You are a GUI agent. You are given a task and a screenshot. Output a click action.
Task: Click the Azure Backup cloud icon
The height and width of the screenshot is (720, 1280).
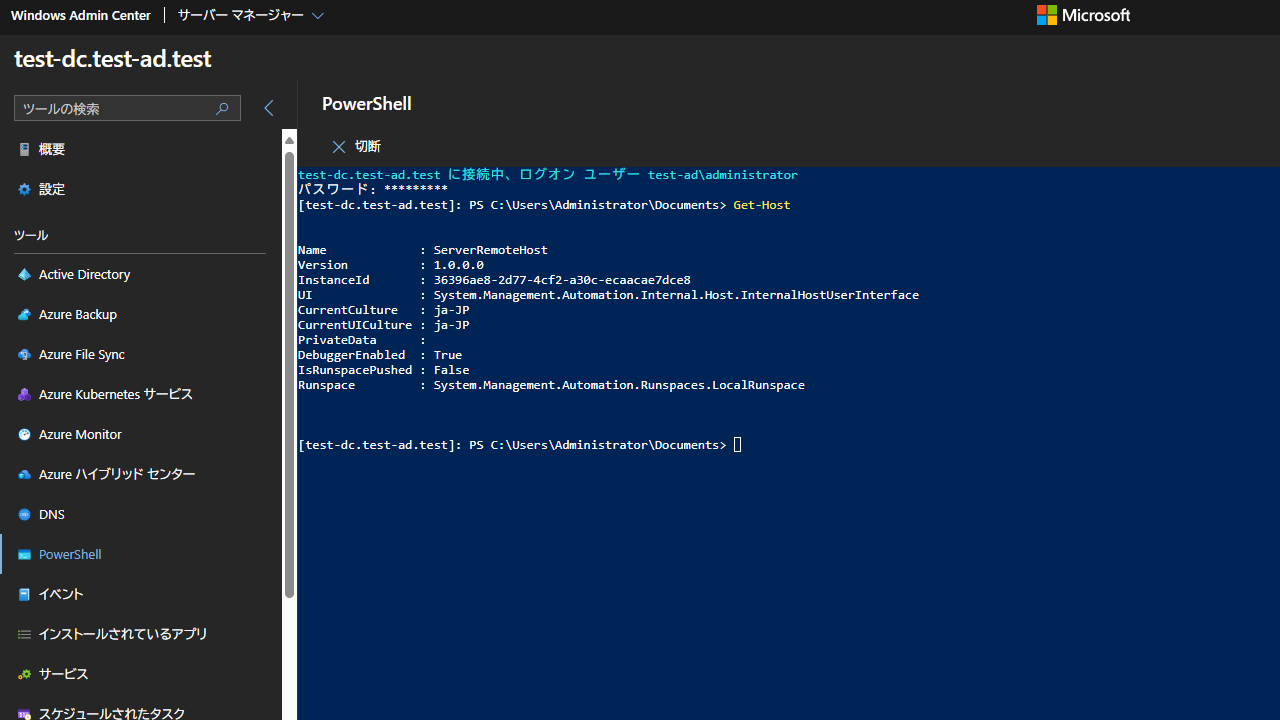pyautogui.click(x=24, y=314)
